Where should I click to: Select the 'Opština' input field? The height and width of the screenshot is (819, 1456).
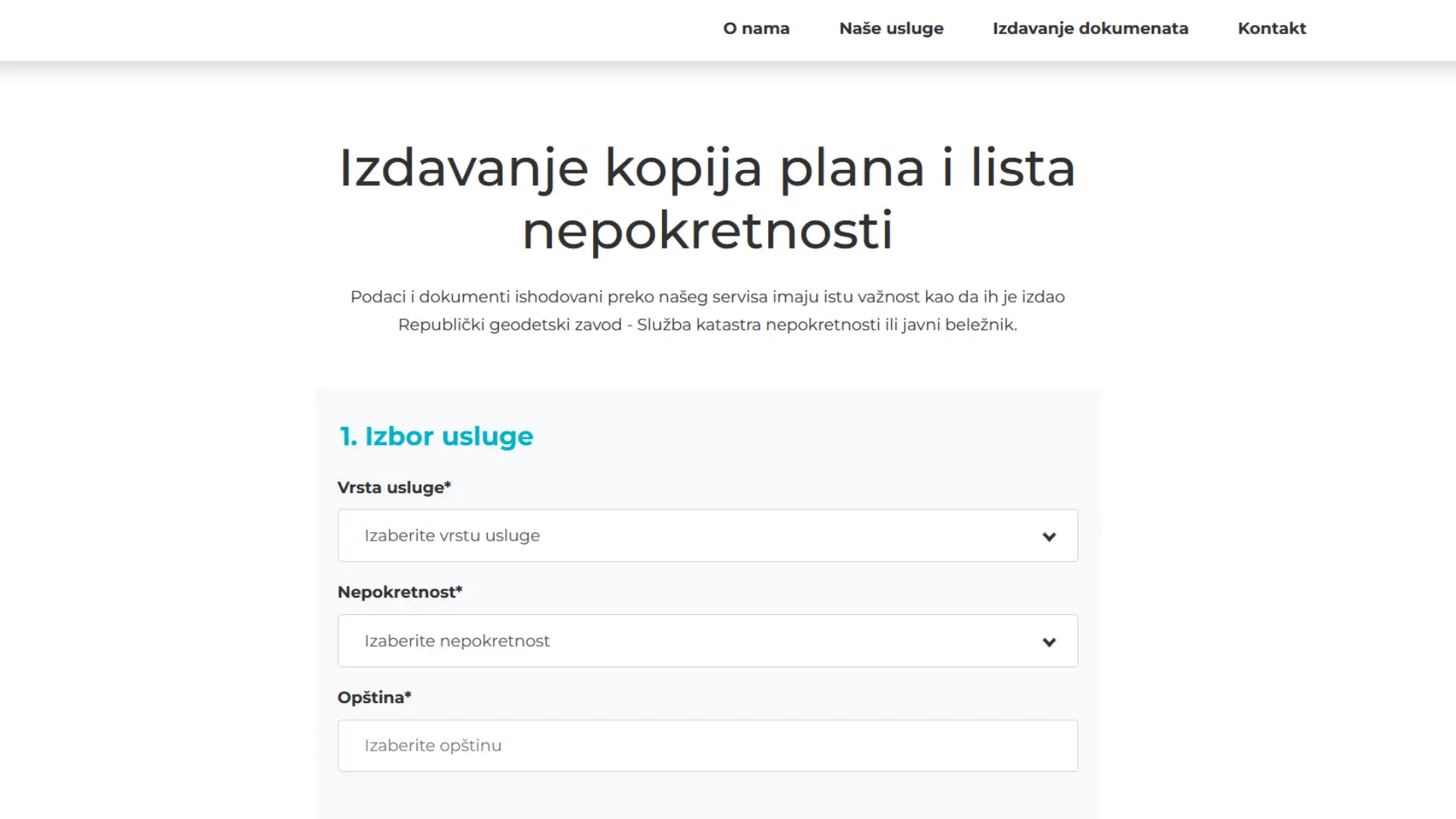(x=708, y=745)
